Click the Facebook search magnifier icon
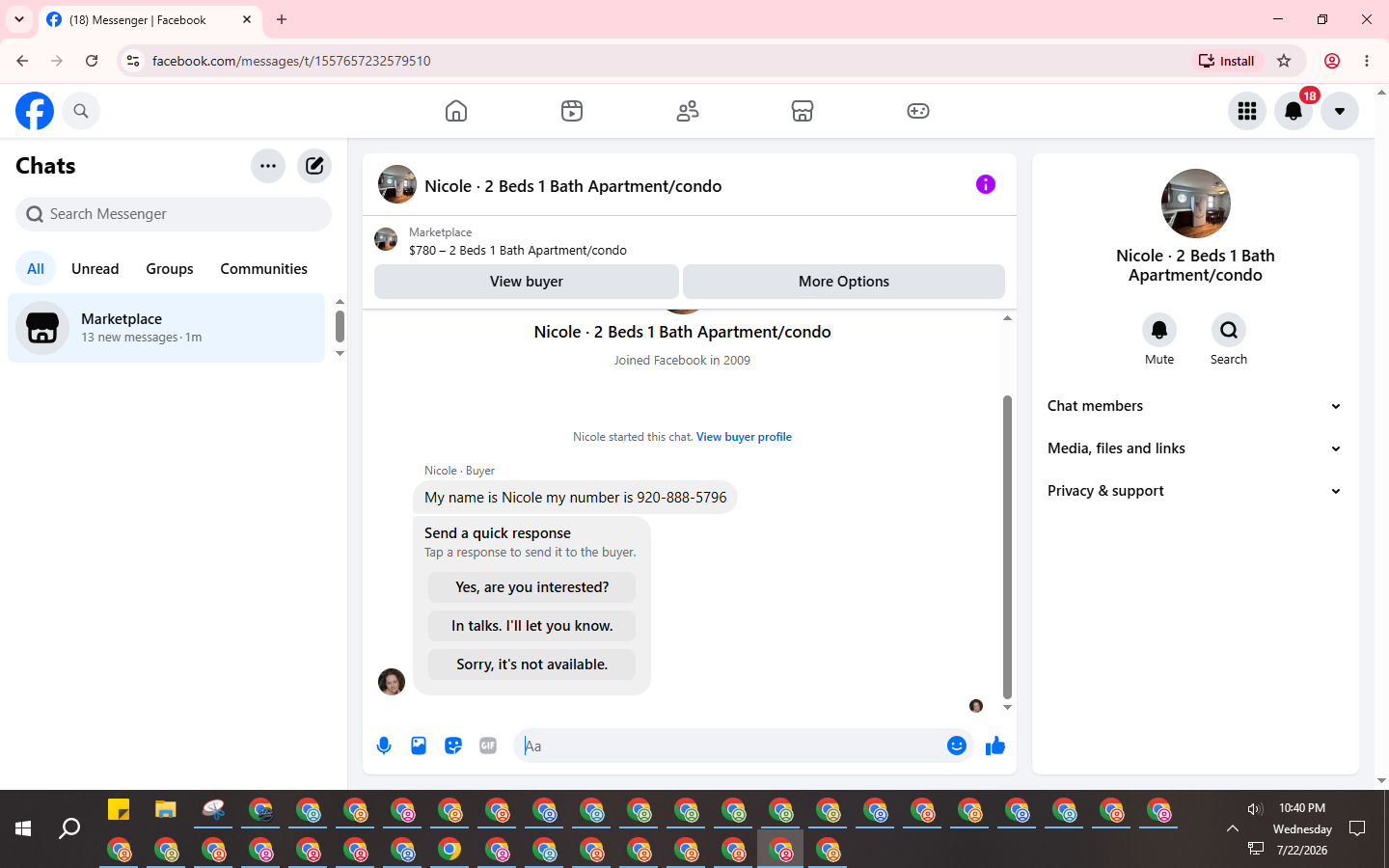Viewport: 1389px width, 868px height. pyautogui.click(x=81, y=111)
